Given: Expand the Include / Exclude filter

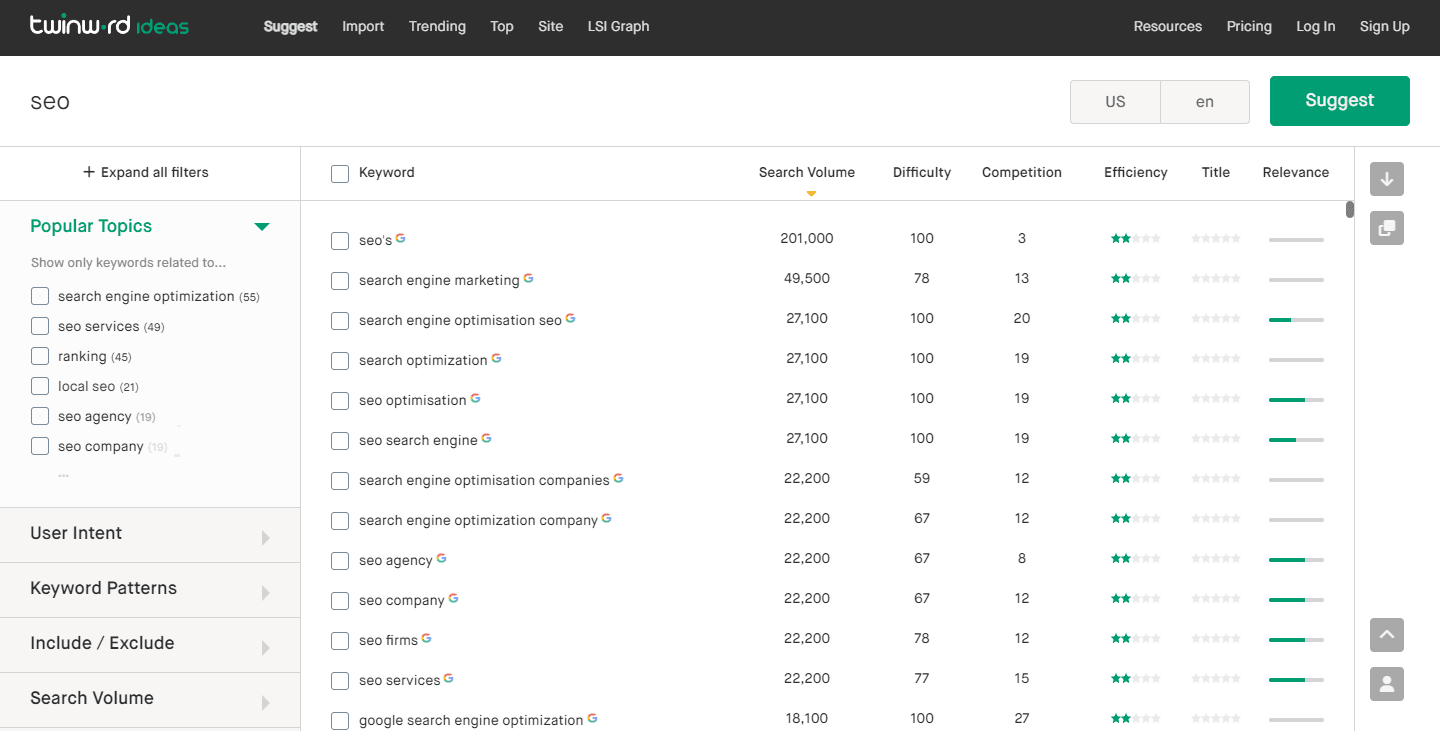Looking at the screenshot, I should (x=150, y=645).
